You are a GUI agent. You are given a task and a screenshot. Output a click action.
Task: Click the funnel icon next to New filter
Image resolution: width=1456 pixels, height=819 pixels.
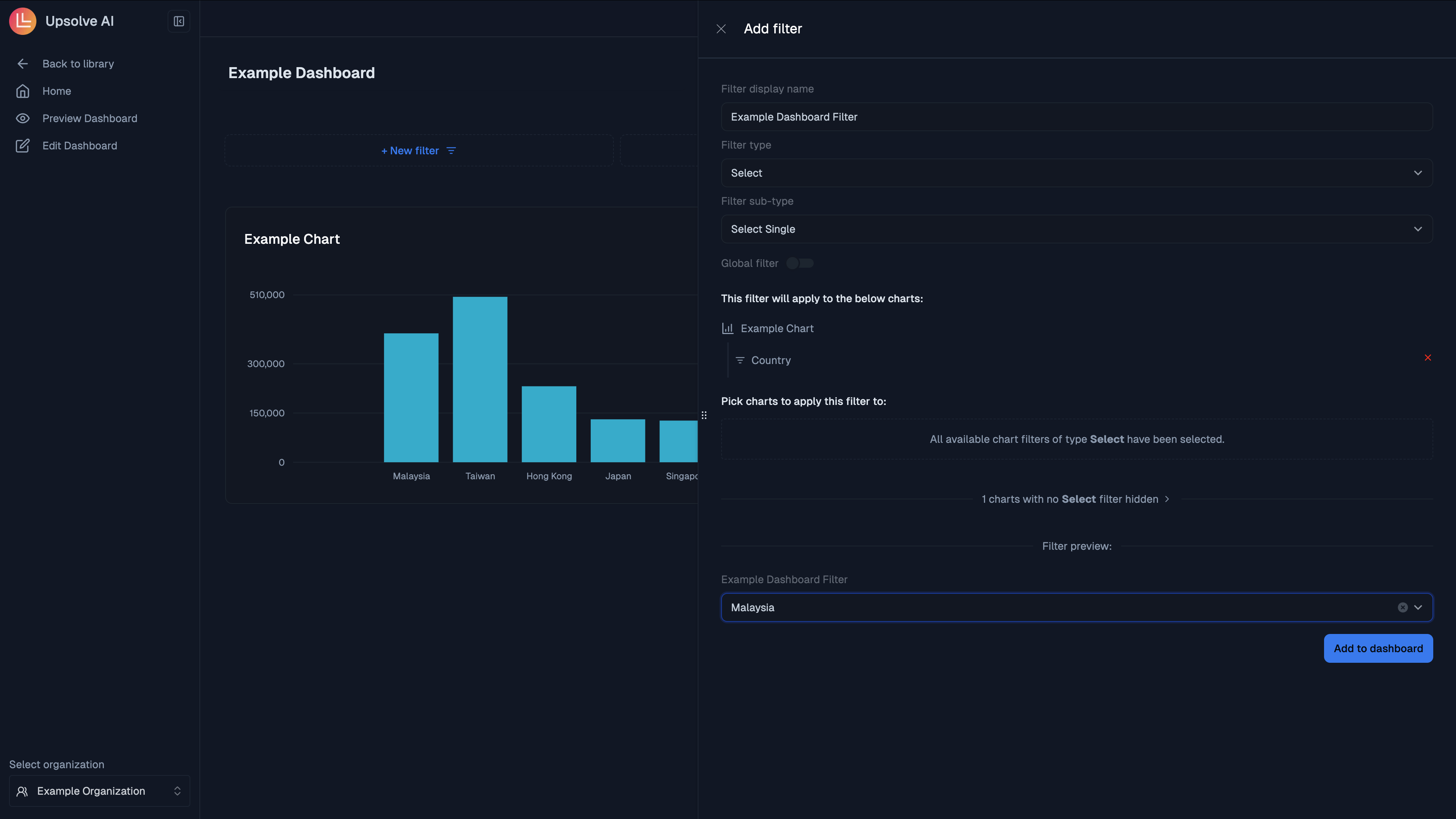pyautogui.click(x=450, y=151)
